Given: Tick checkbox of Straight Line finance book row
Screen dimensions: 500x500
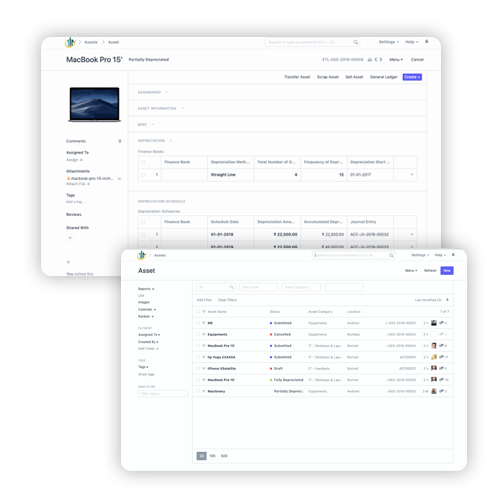Looking at the screenshot, I should click(143, 175).
